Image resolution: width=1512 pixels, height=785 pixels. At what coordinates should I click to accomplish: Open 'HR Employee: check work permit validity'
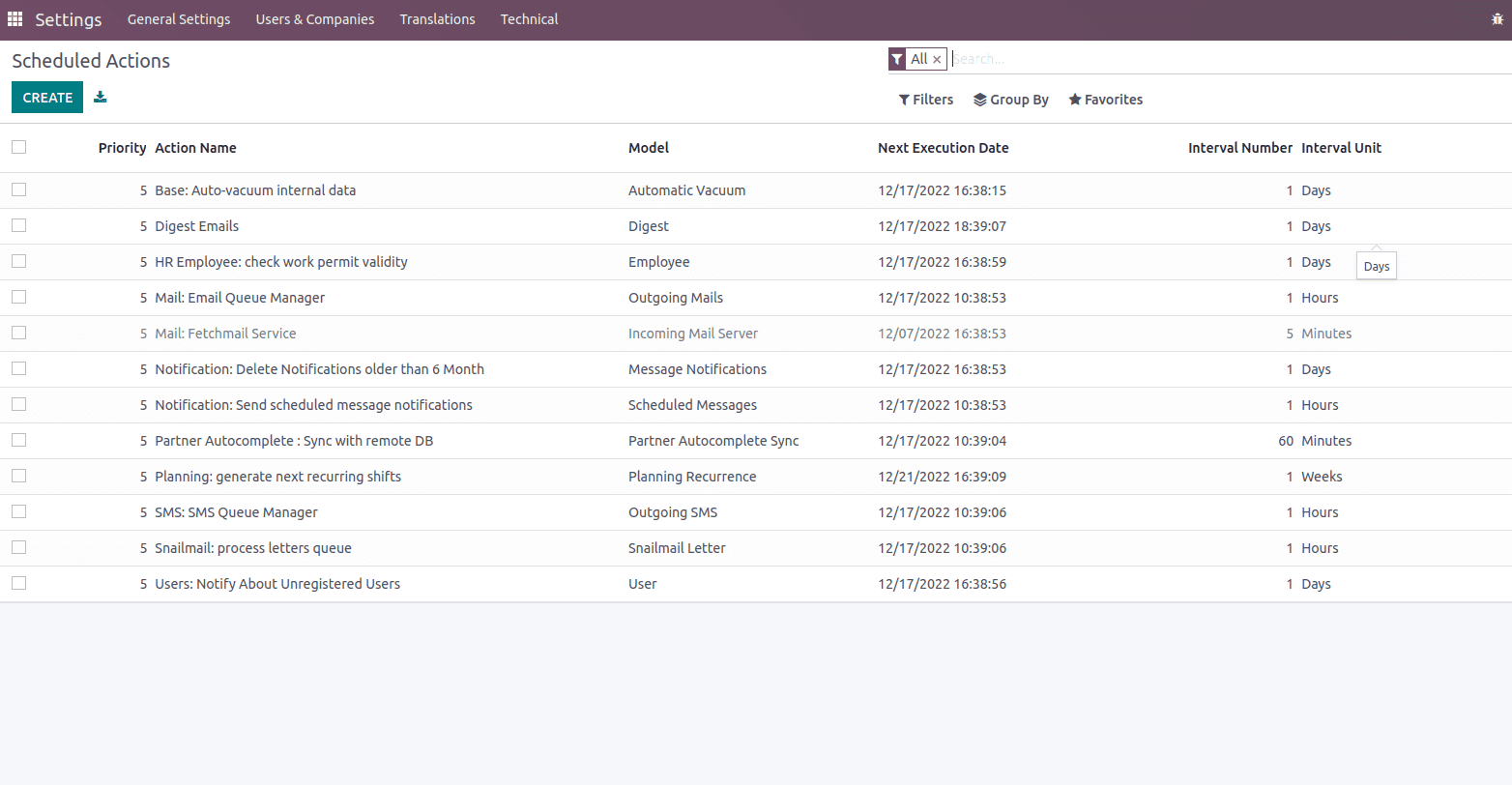pos(281,262)
